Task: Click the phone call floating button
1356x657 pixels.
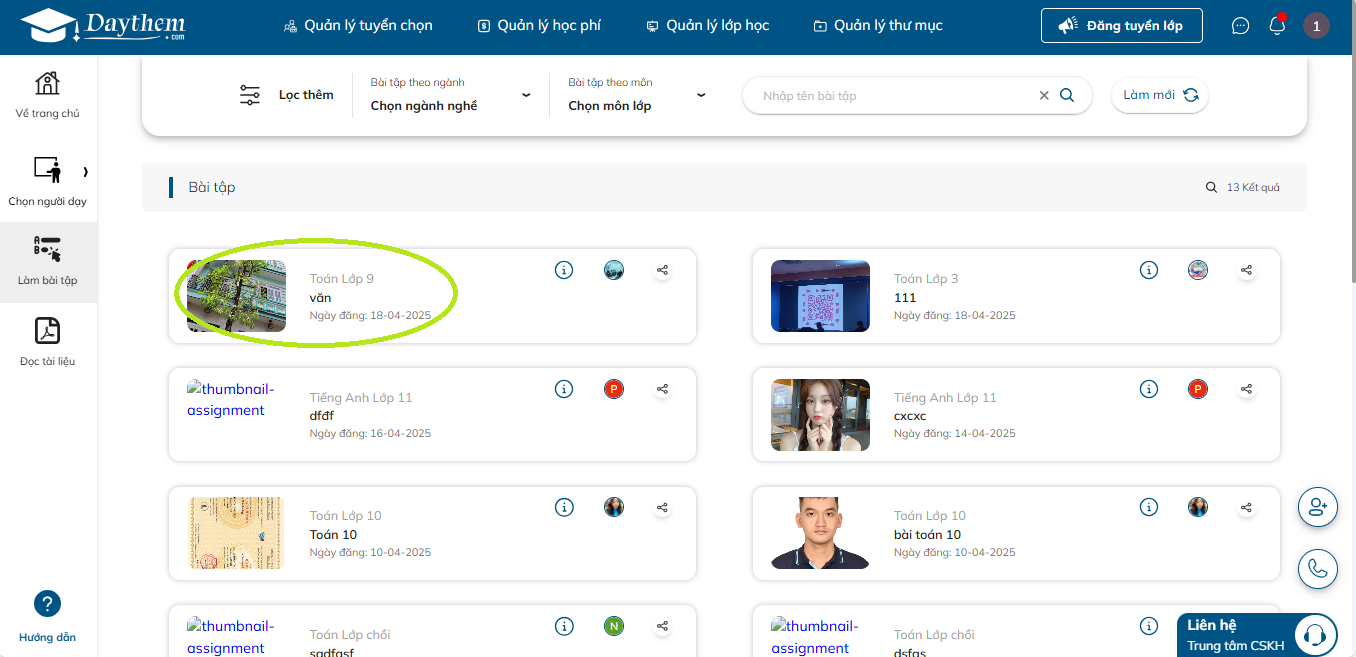Action: [1317, 569]
